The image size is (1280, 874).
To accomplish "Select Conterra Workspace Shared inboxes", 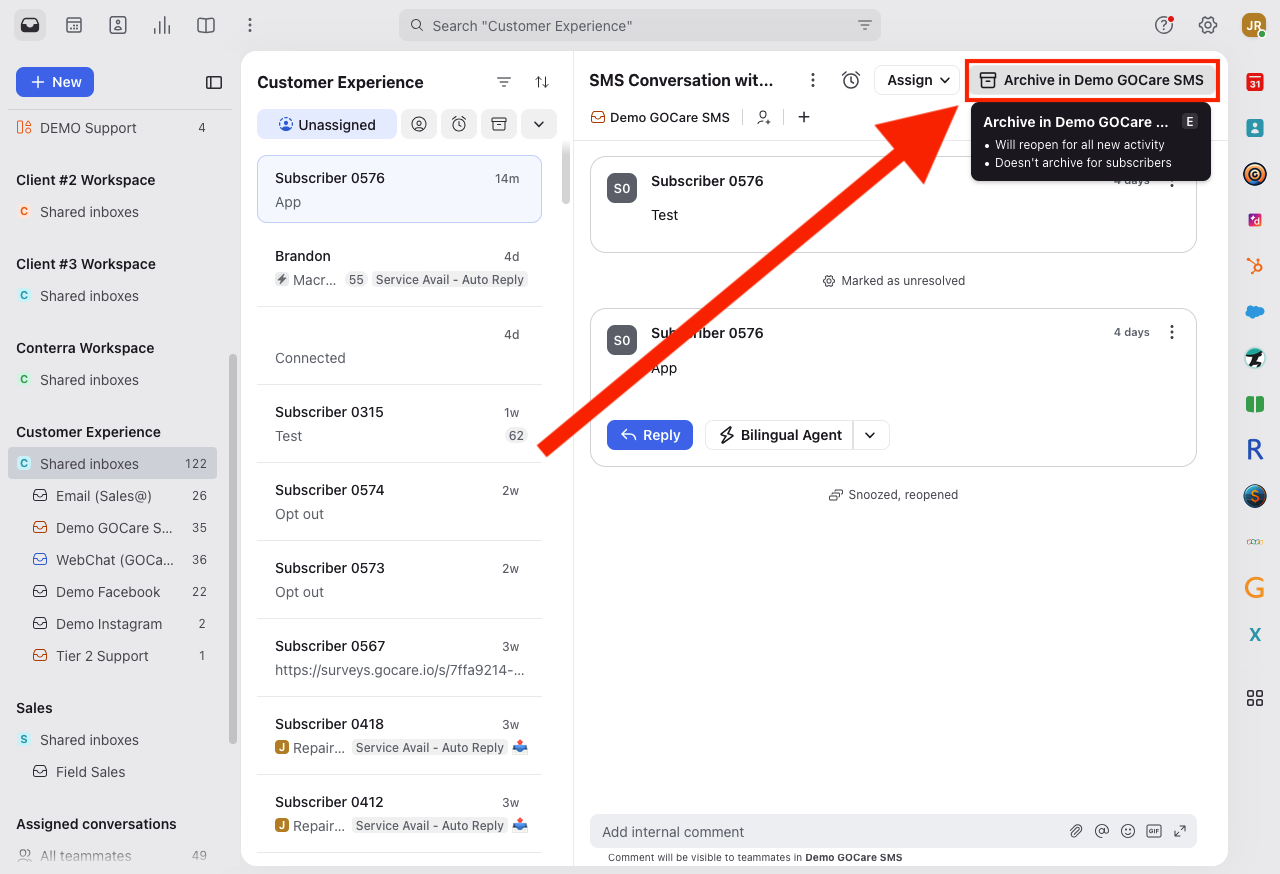I will point(112,380).
